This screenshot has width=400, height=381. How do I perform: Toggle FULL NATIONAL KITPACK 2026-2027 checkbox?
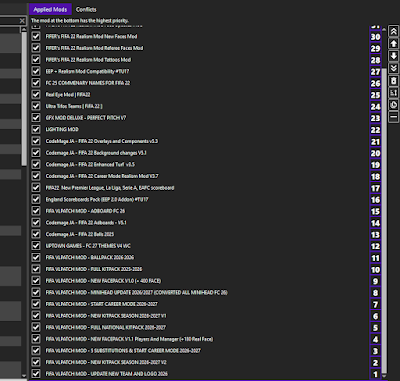[36, 327]
